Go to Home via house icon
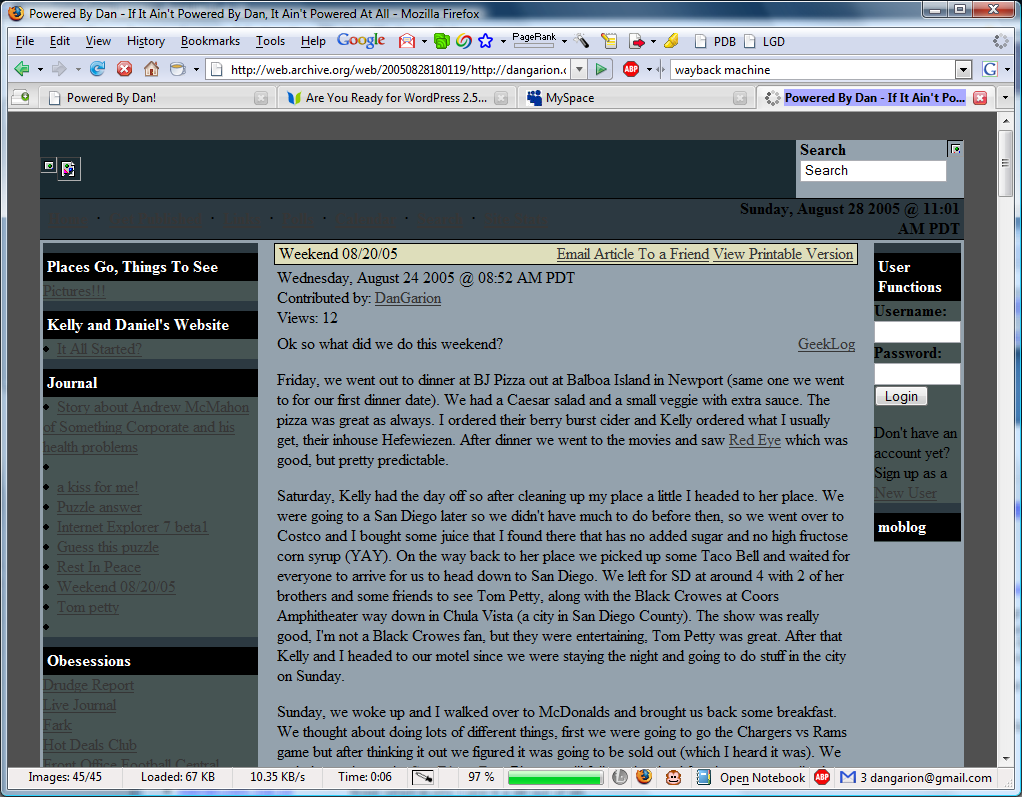The width and height of the screenshot is (1022, 797). click(x=151, y=69)
